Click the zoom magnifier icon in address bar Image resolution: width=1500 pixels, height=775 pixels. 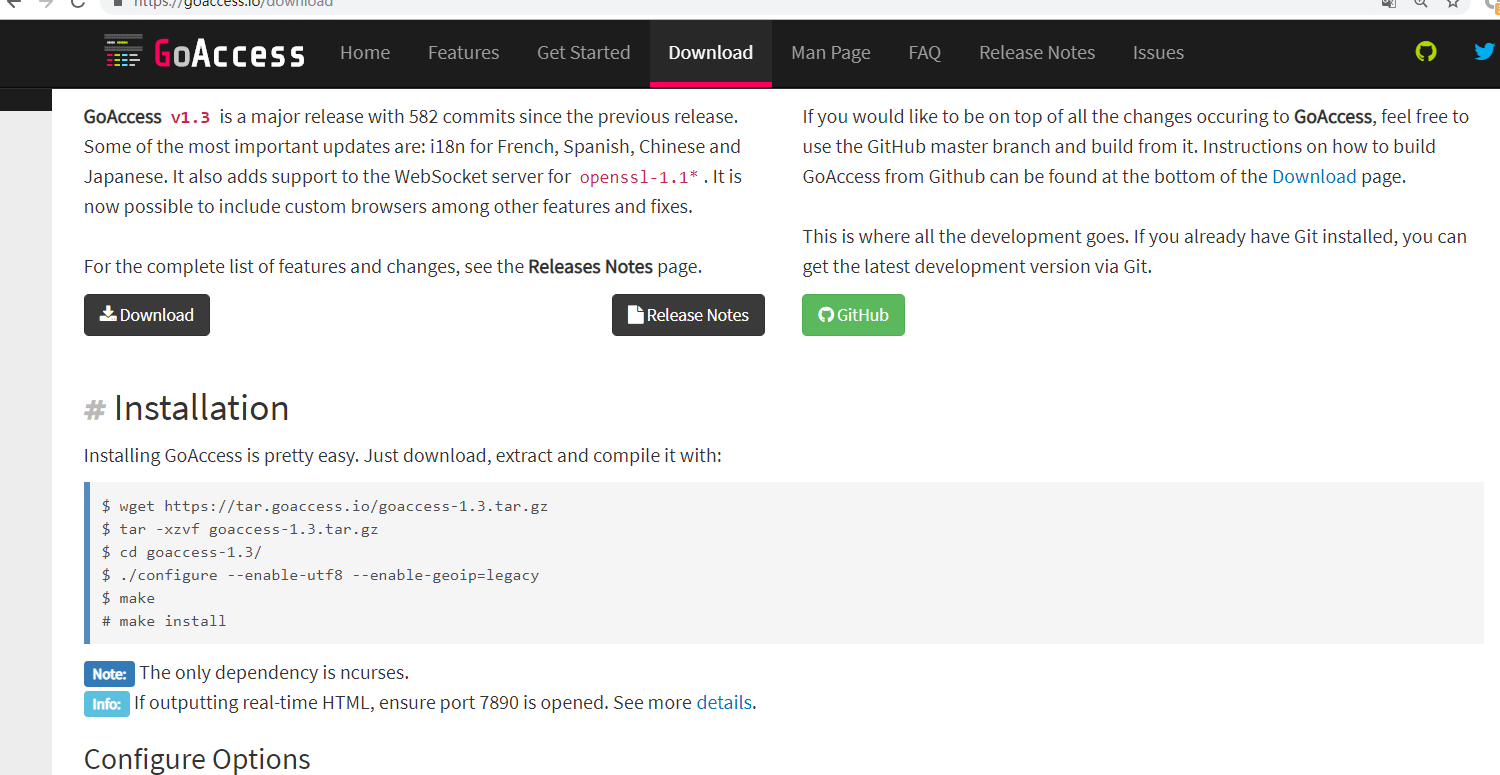click(x=1420, y=4)
